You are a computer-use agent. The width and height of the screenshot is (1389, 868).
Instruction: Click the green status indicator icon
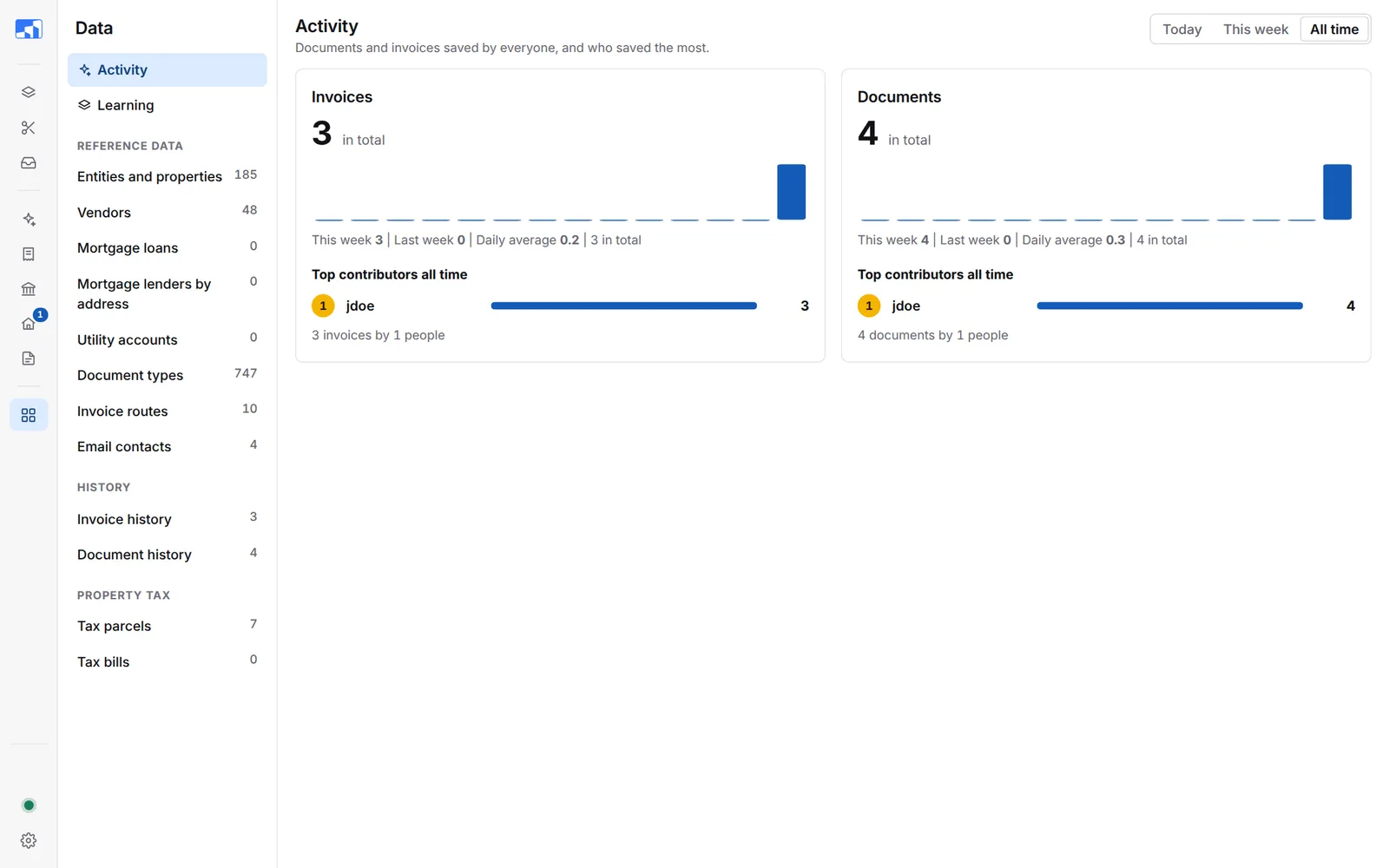pyautogui.click(x=29, y=806)
